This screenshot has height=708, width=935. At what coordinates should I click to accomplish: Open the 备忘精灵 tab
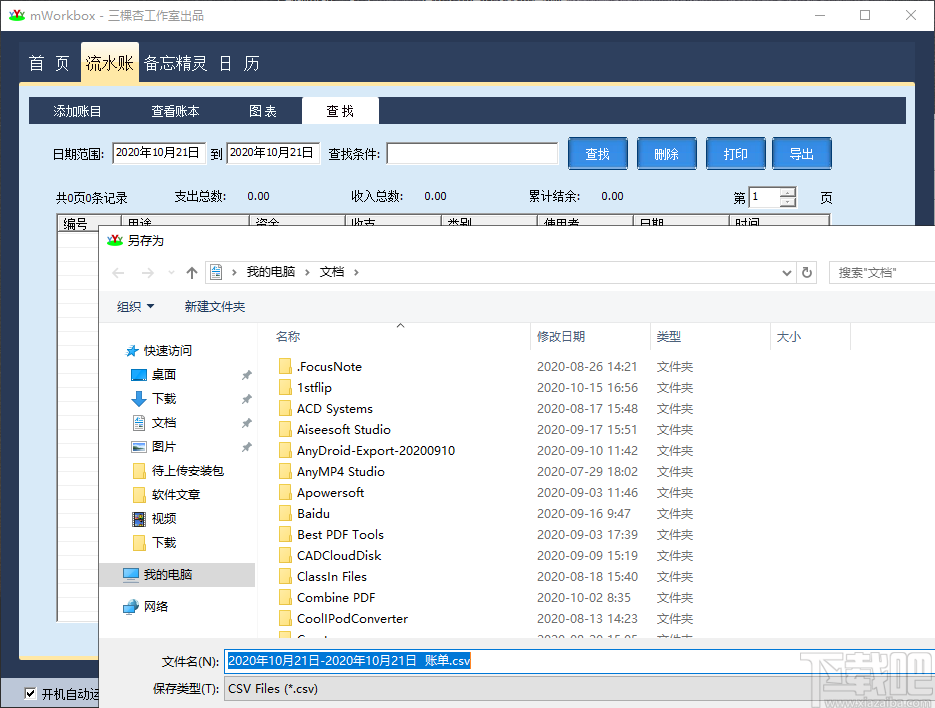[176, 62]
